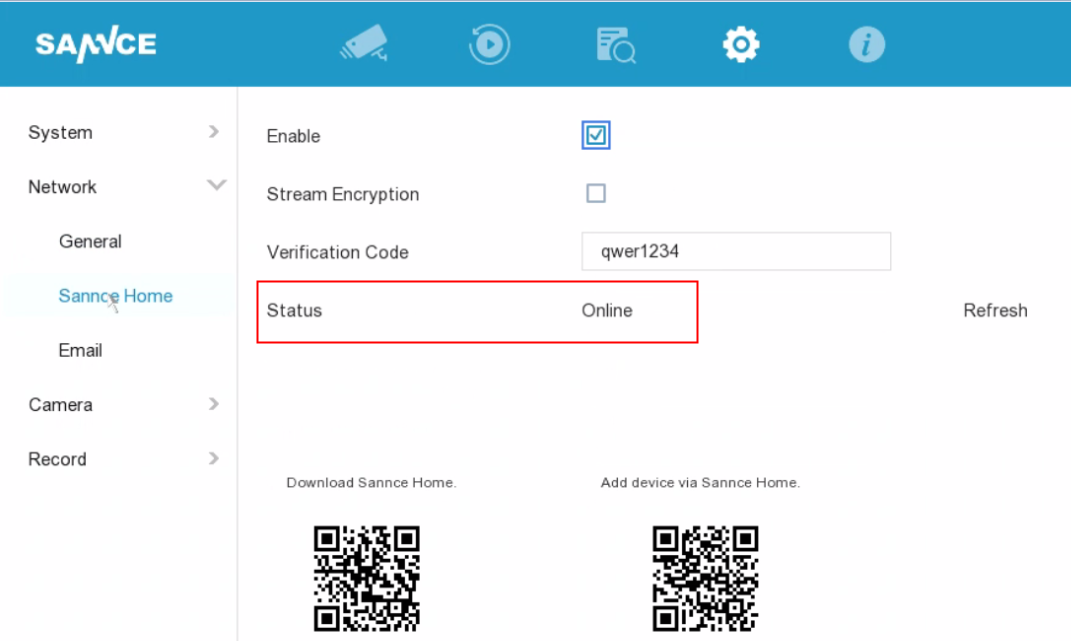Click the Verification Code label
Viewport: 1071px width, 641px height.
[x=337, y=252]
